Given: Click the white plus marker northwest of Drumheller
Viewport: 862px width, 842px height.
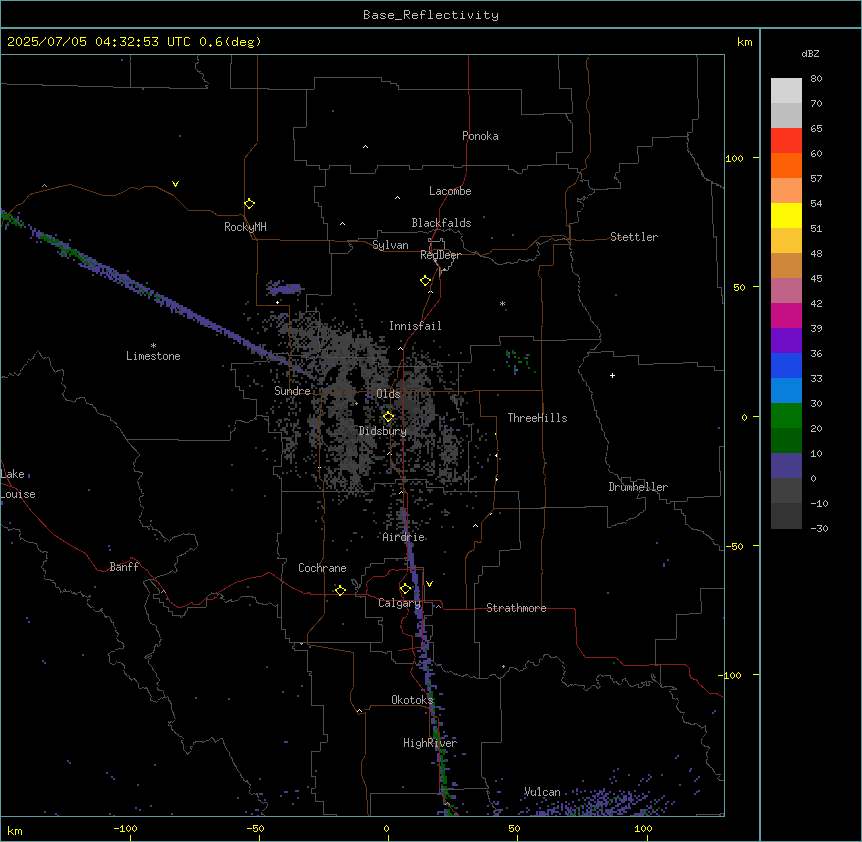Looking at the screenshot, I should (x=612, y=375).
